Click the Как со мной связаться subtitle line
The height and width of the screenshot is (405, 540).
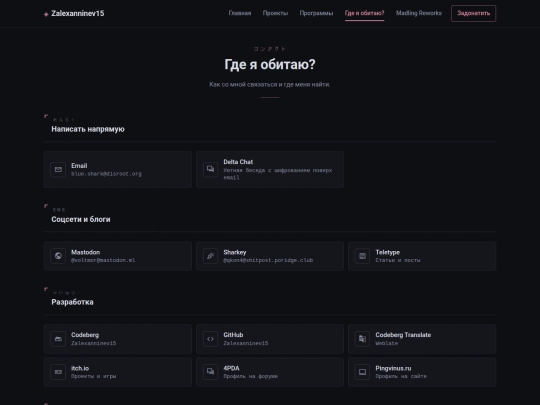(270, 84)
